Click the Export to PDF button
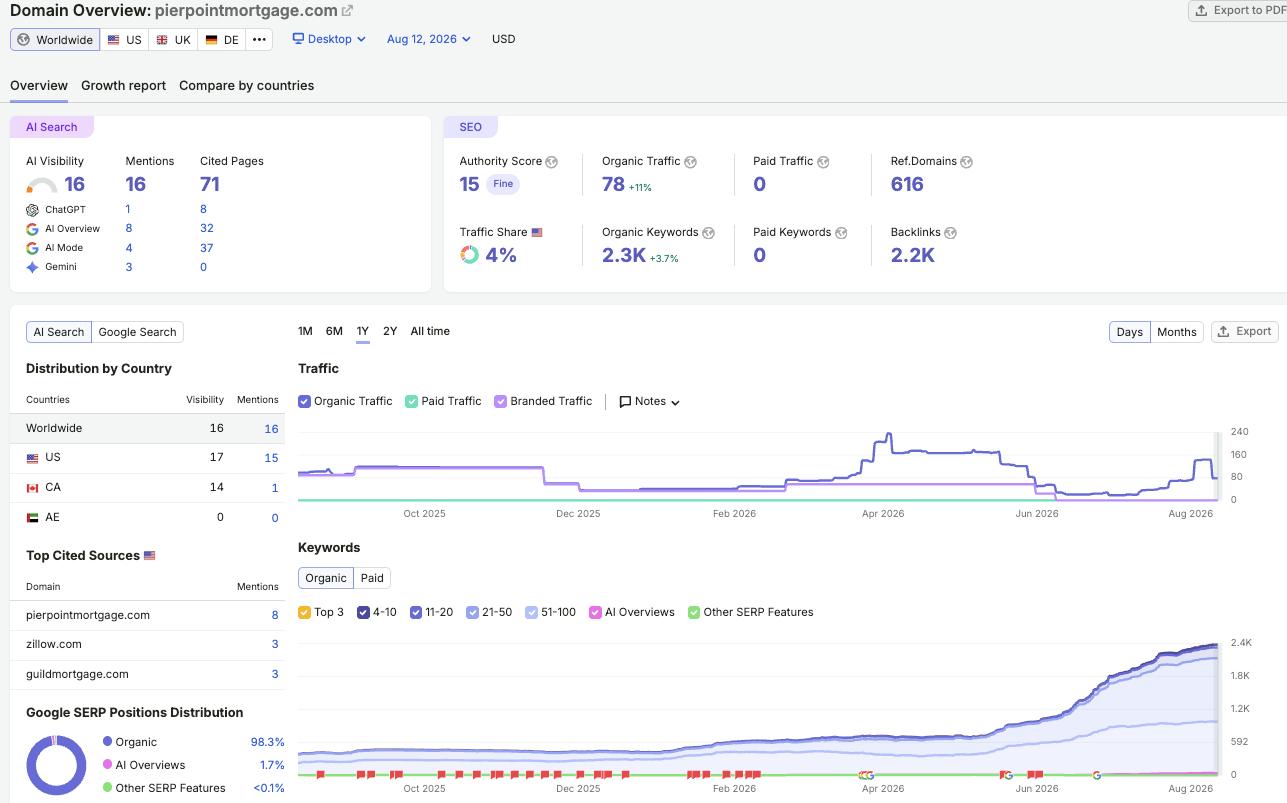The width and height of the screenshot is (1287, 803). pyautogui.click(x=1238, y=10)
